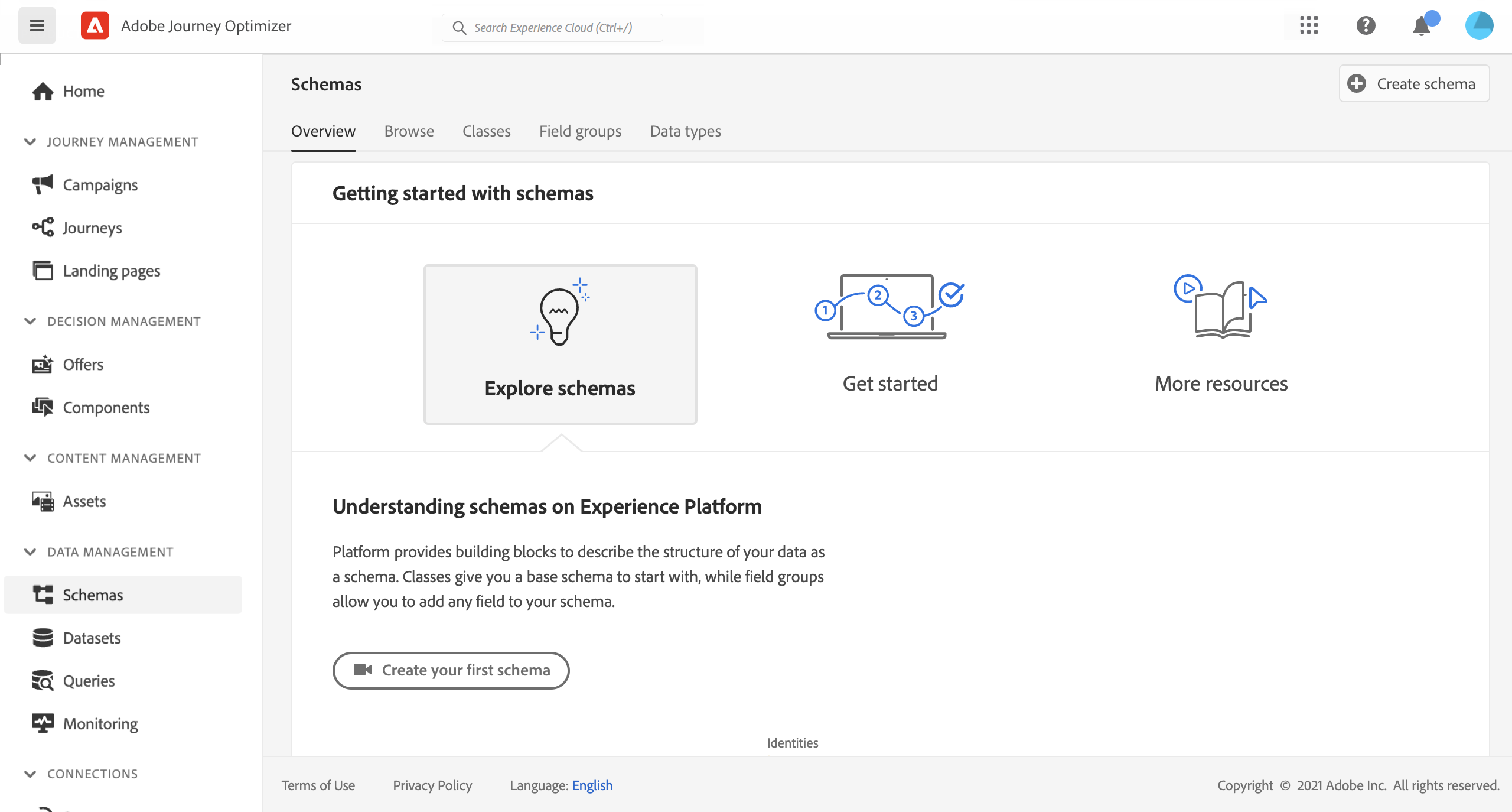Viewport: 1512px width, 812px height.
Task: Go to Campaigns in sidebar
Action: click(x=100, y=185)
